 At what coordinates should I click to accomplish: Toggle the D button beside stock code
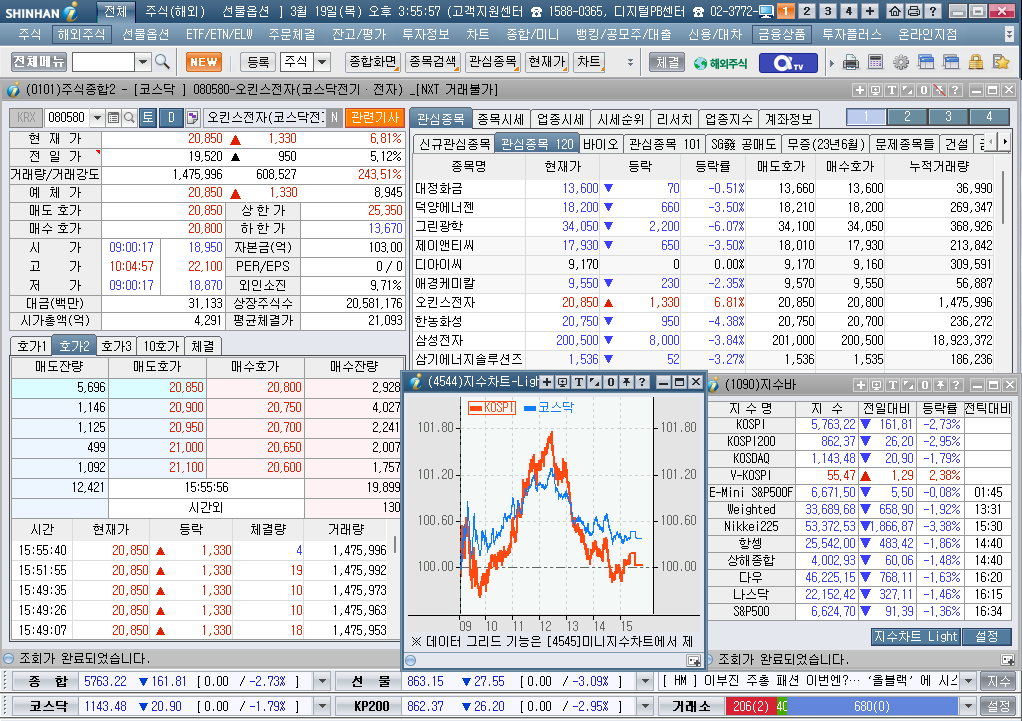point(171,117)
